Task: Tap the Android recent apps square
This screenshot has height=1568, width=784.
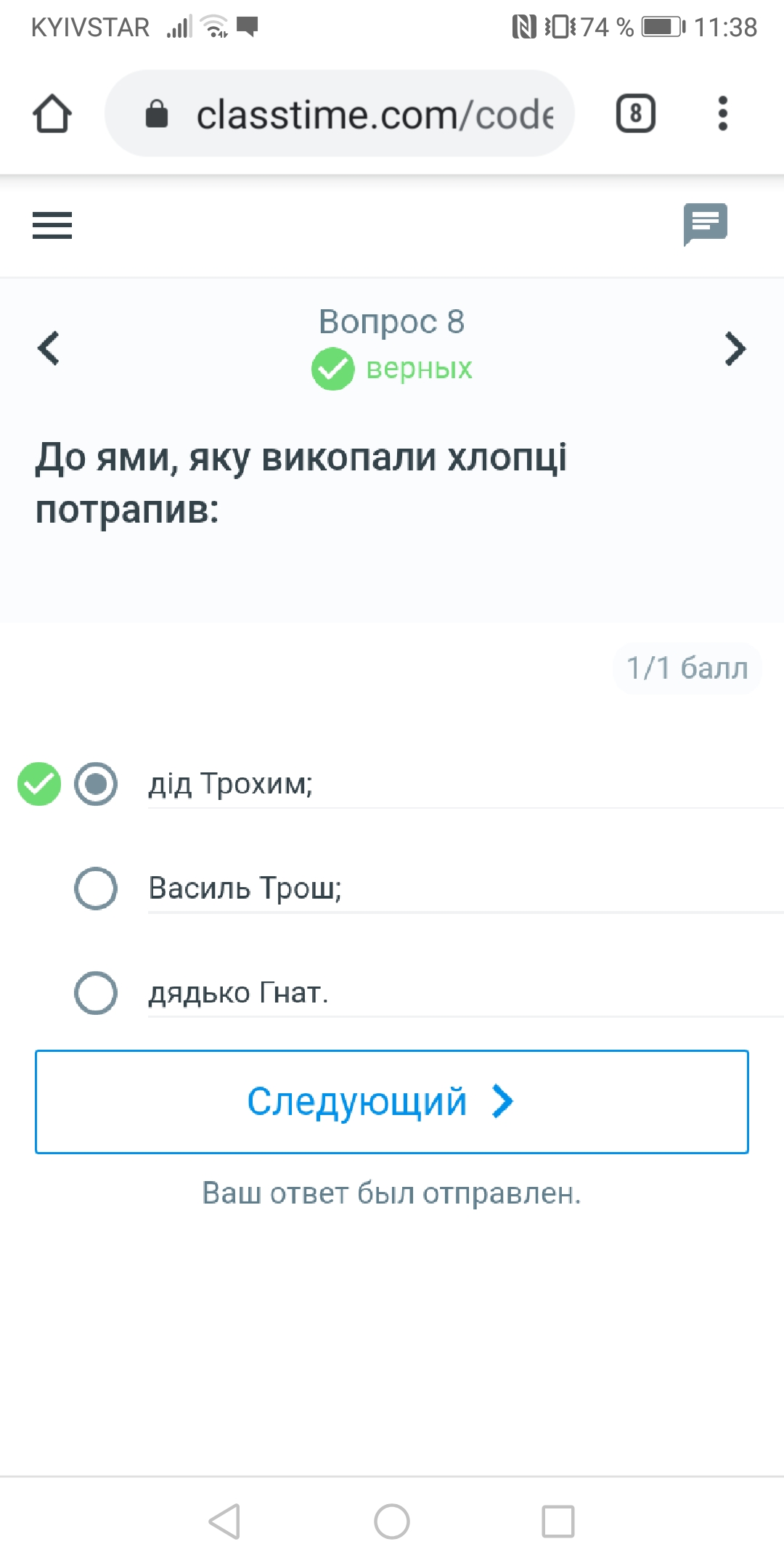Action: click(558, 1522)
